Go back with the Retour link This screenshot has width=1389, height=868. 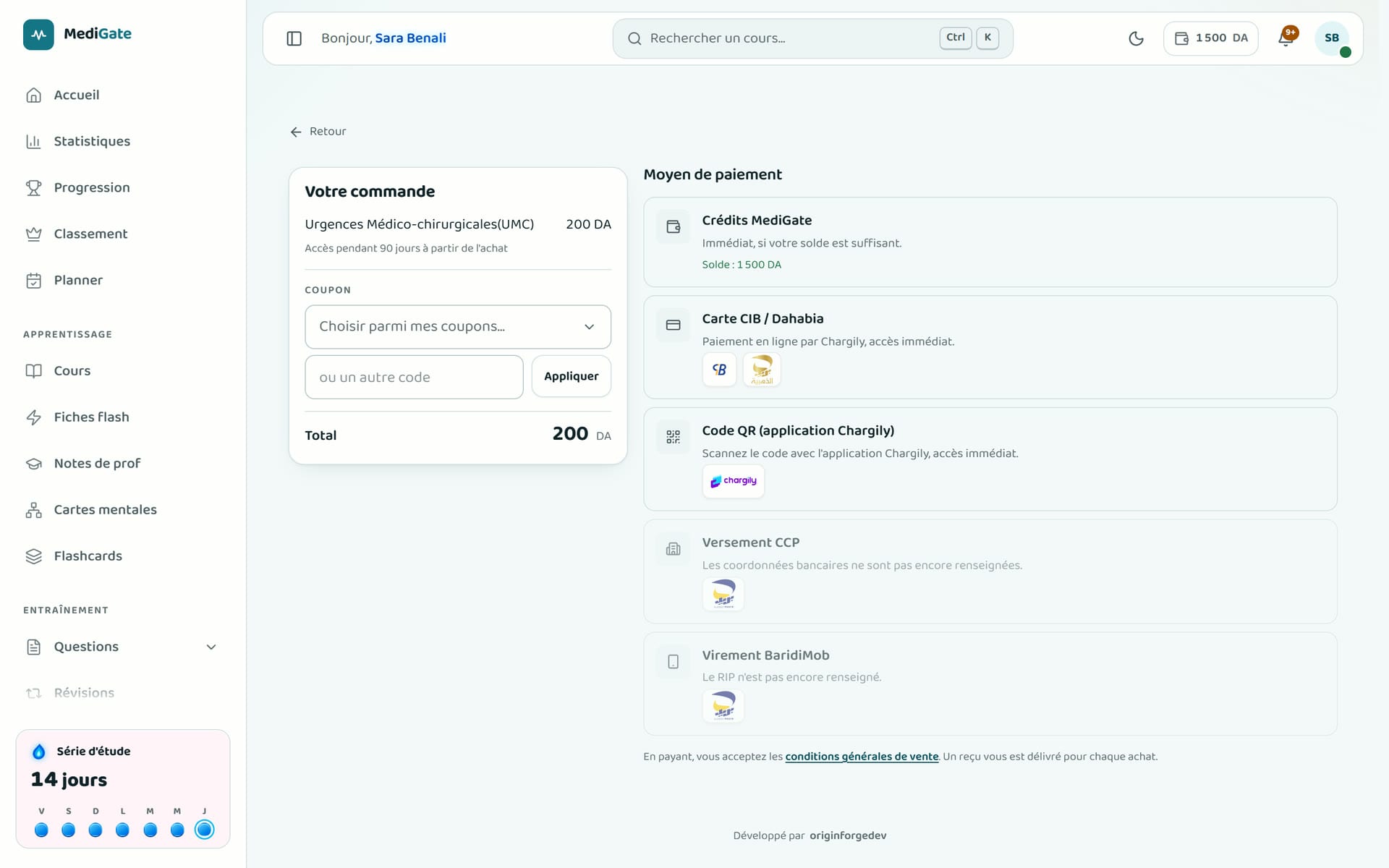tap(318, 132)
